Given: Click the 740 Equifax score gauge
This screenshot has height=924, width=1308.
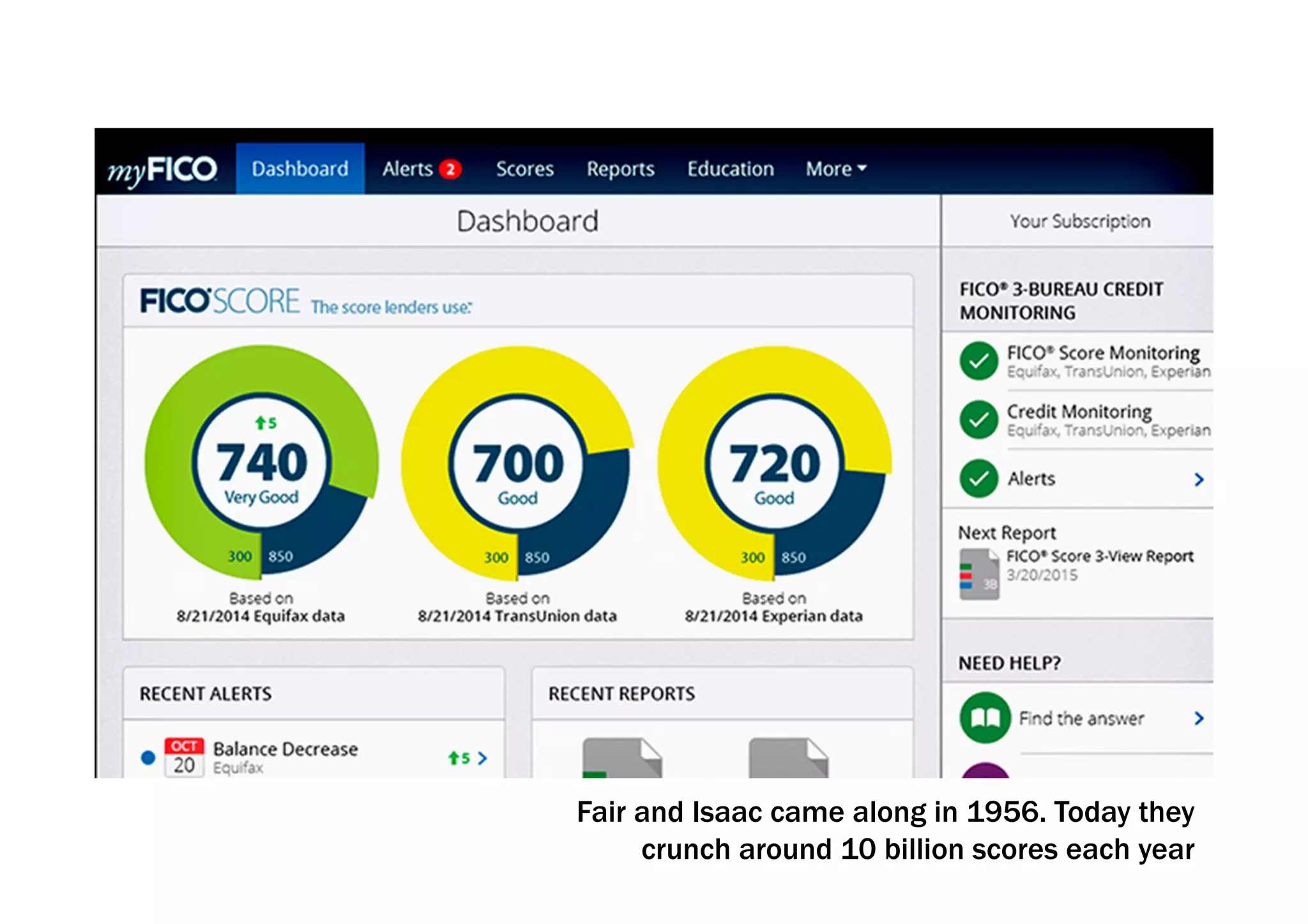Looking at the screenshot, I should [x=261, y=462].
